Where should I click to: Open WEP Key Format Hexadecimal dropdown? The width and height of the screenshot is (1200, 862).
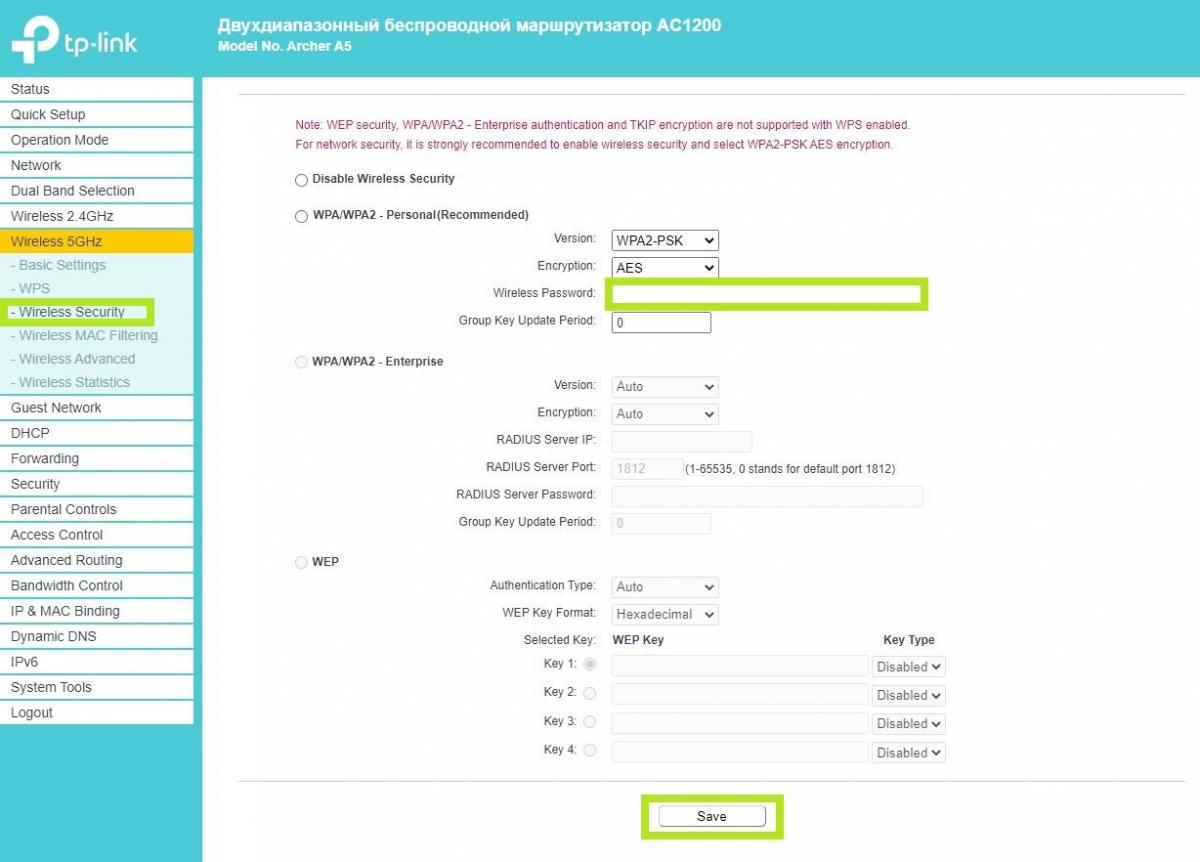(665, 614)
